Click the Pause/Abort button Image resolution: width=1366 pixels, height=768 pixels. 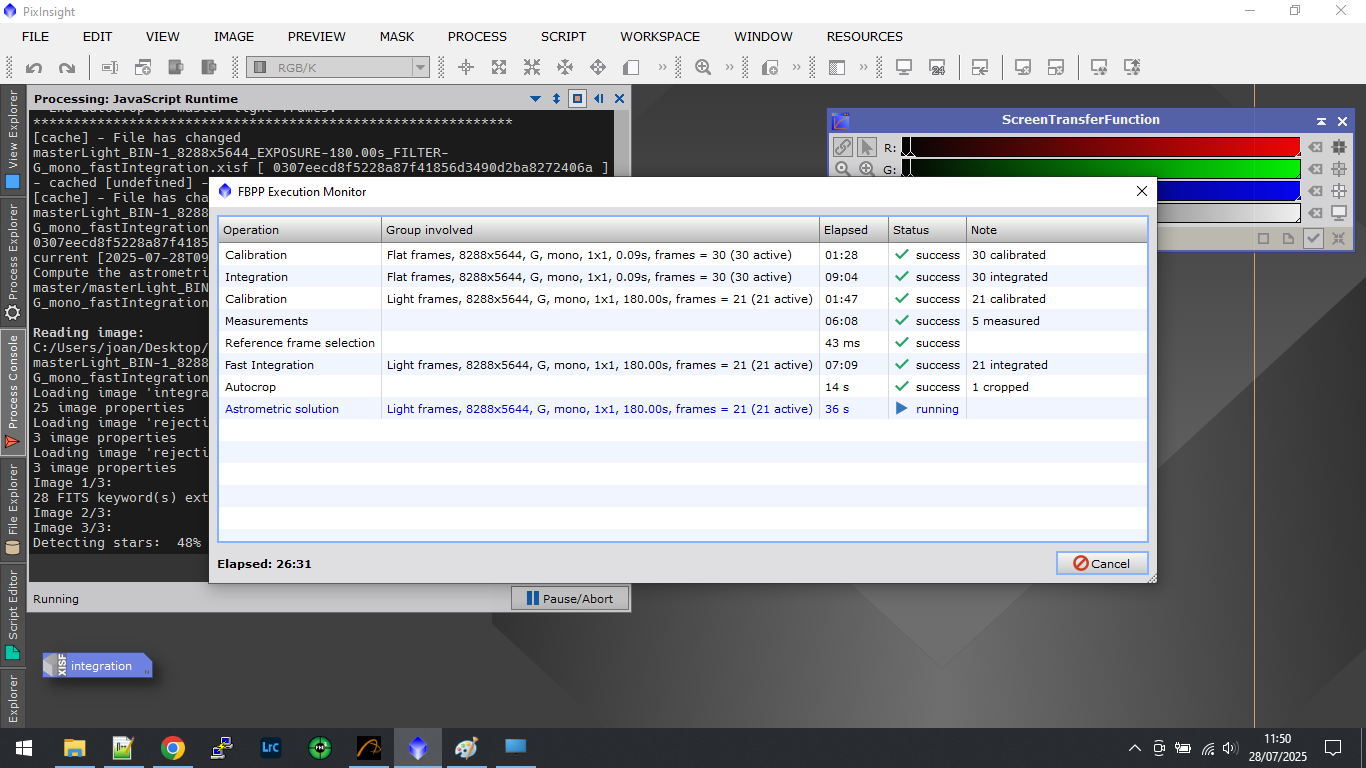[570, 598]
